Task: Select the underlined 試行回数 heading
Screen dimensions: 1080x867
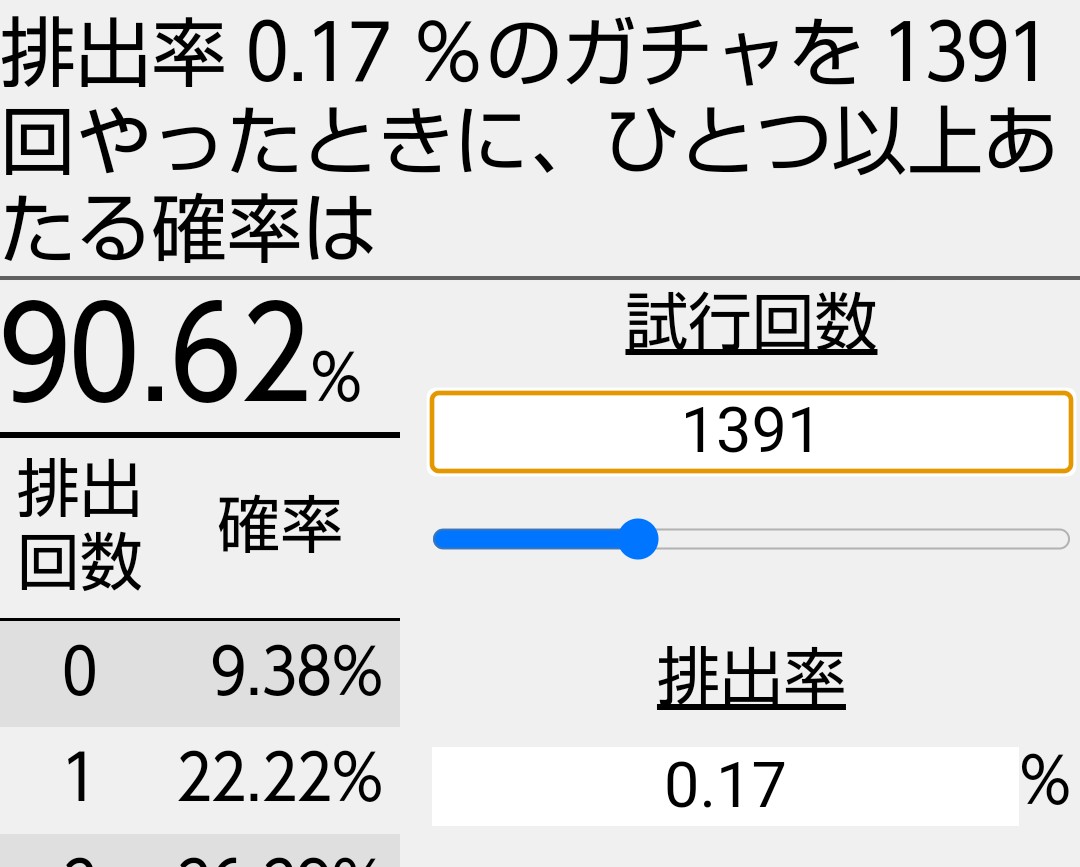Action: (751, 322)
